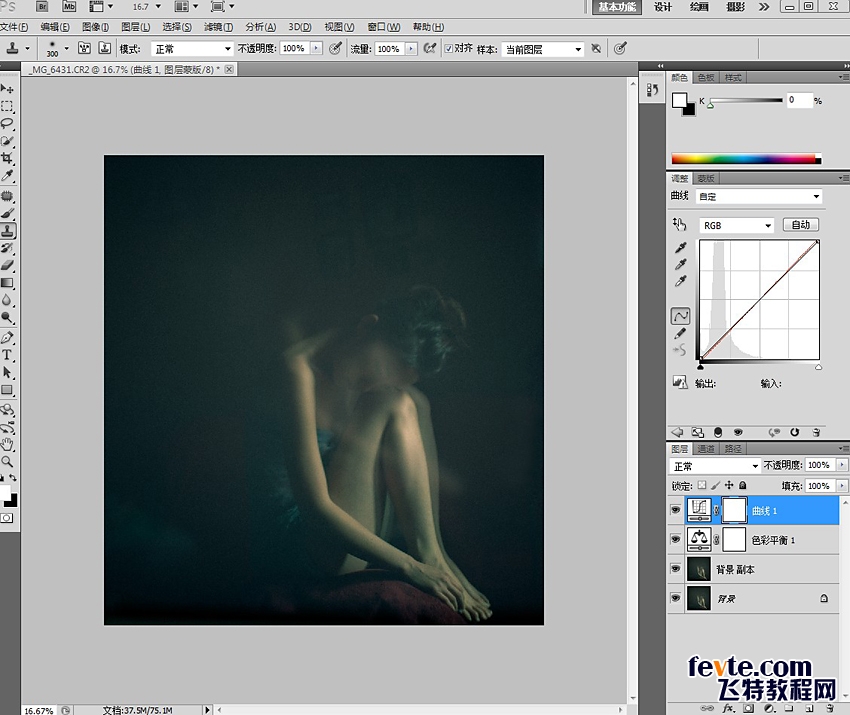The image size is (850, 715).
Task: Click the 自动 auto button in Curves
Action: [x=801, y=224]
